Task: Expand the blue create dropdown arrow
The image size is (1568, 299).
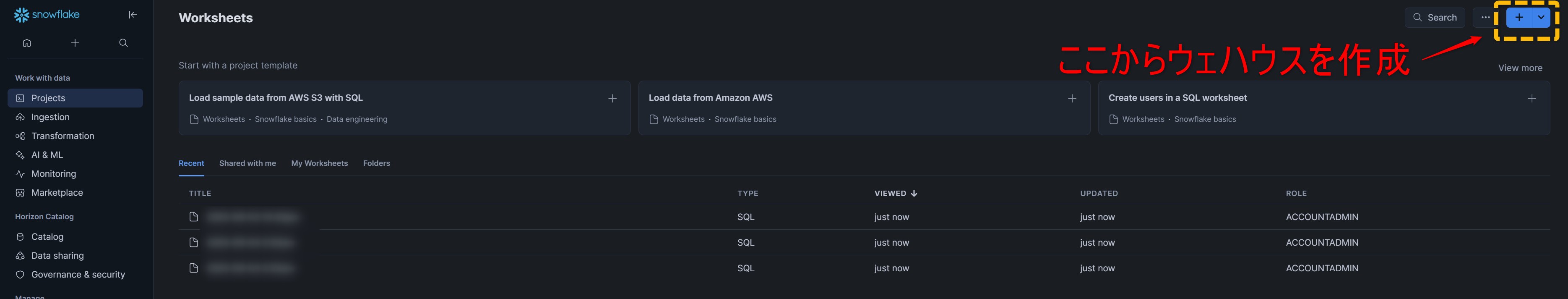Action: [1541, 18]
